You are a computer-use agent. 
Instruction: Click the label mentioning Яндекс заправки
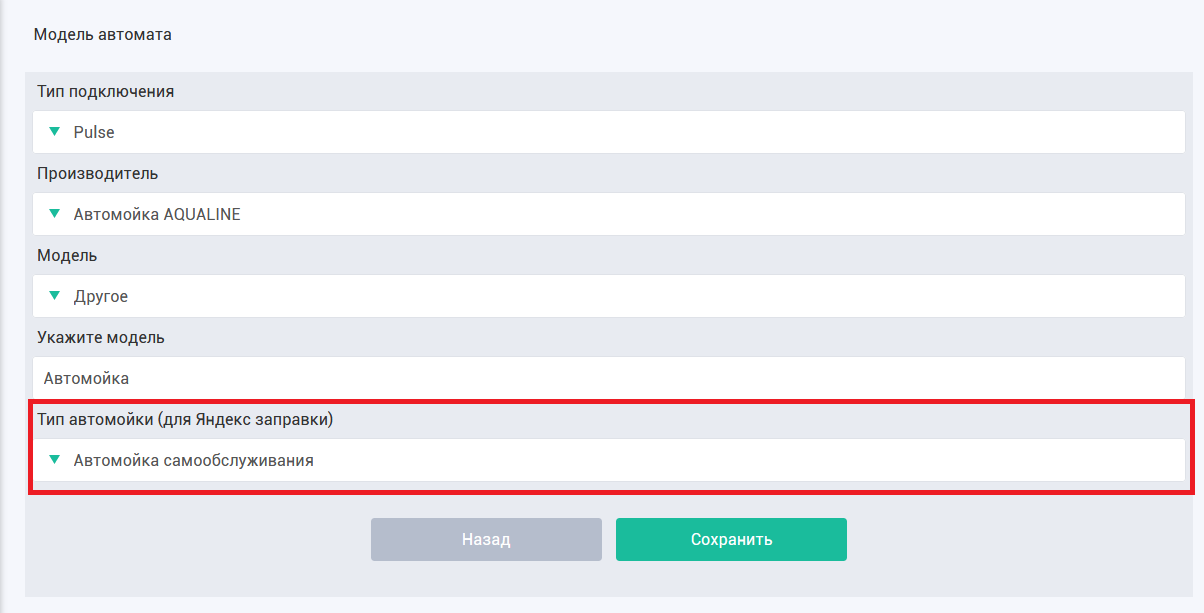coord(185,419)
